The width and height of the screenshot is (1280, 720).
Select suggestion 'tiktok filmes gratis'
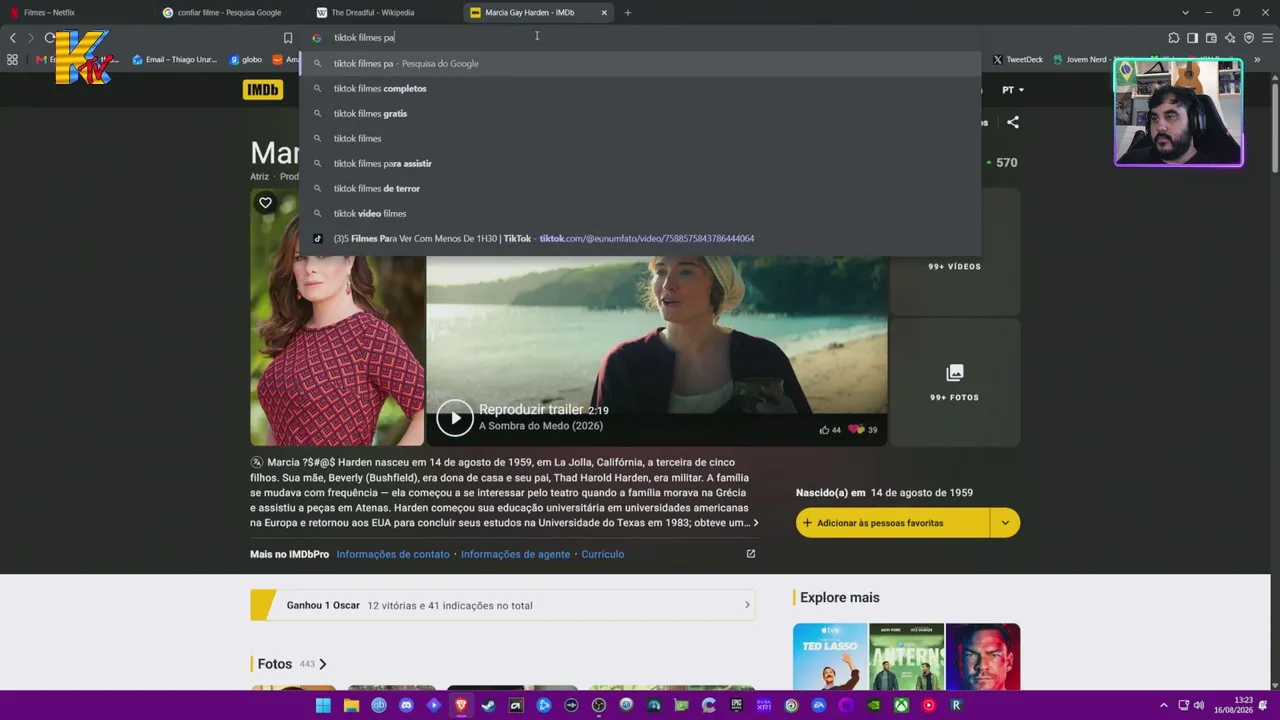[640, 114]
